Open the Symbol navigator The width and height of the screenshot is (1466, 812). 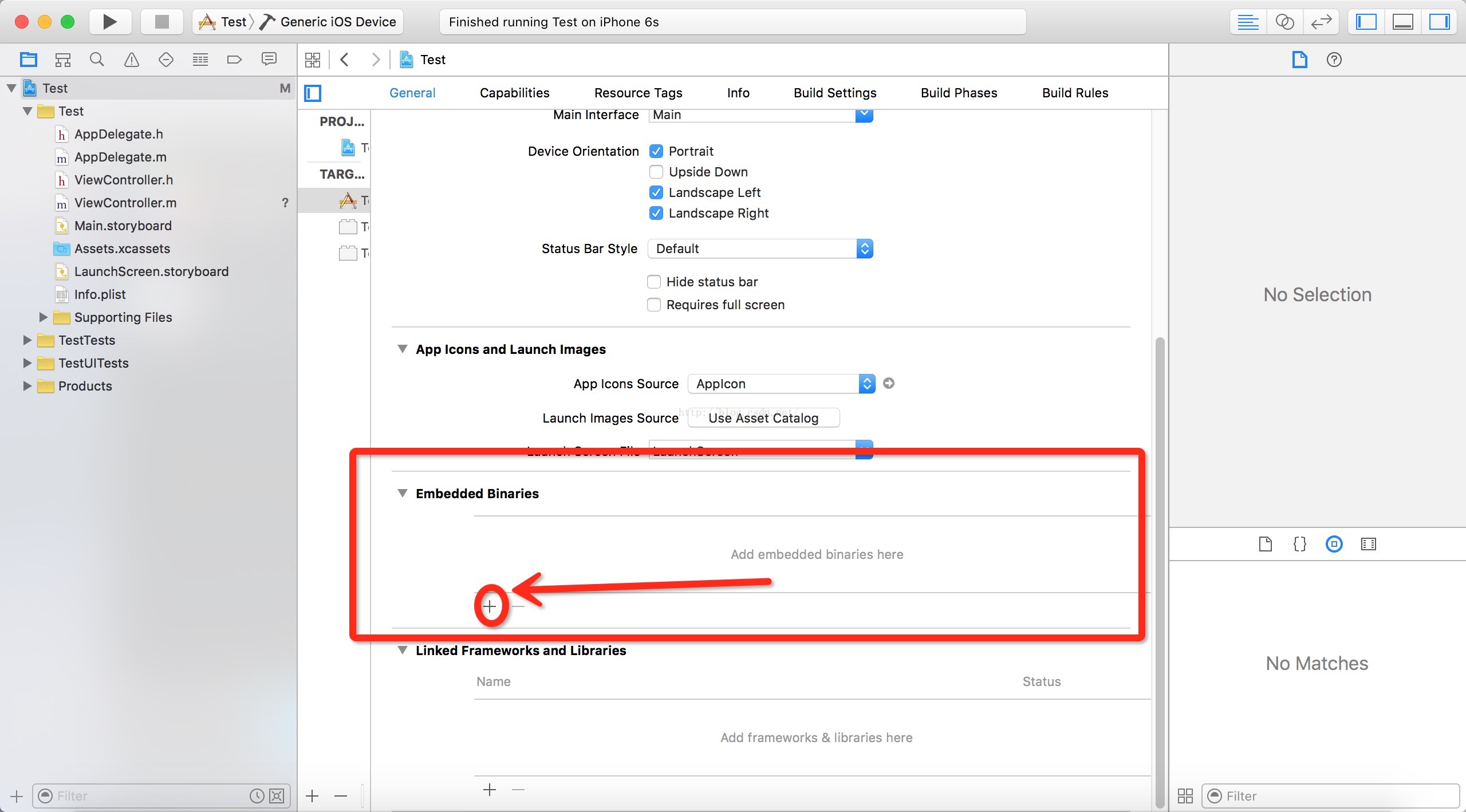pyautogui.click(x=63, y=60)
